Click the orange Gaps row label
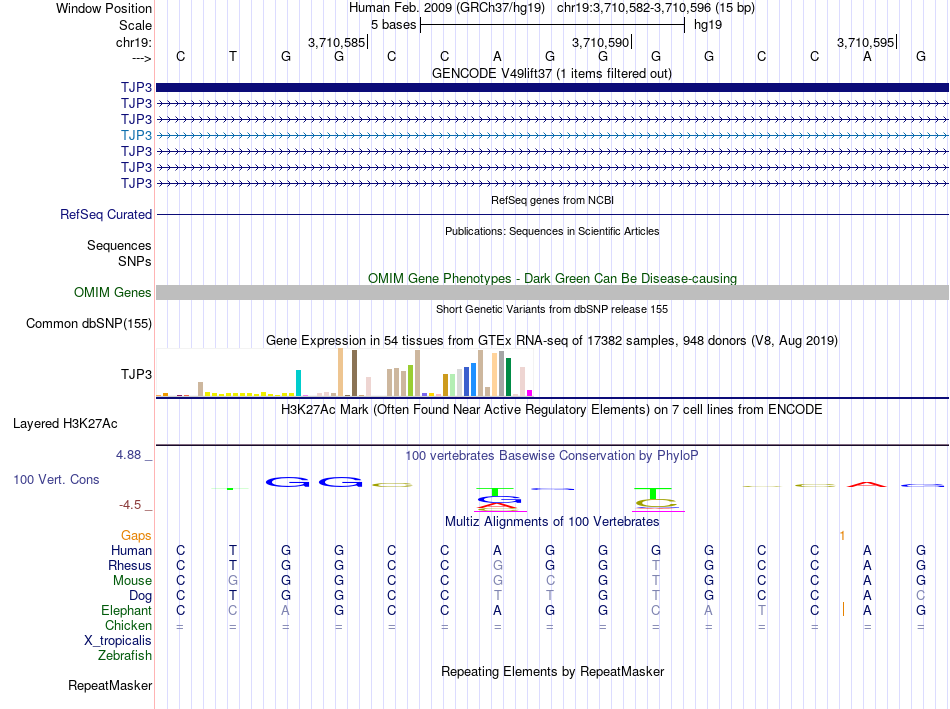The height and width of the screenshot is (709, 950). (136, 535)
